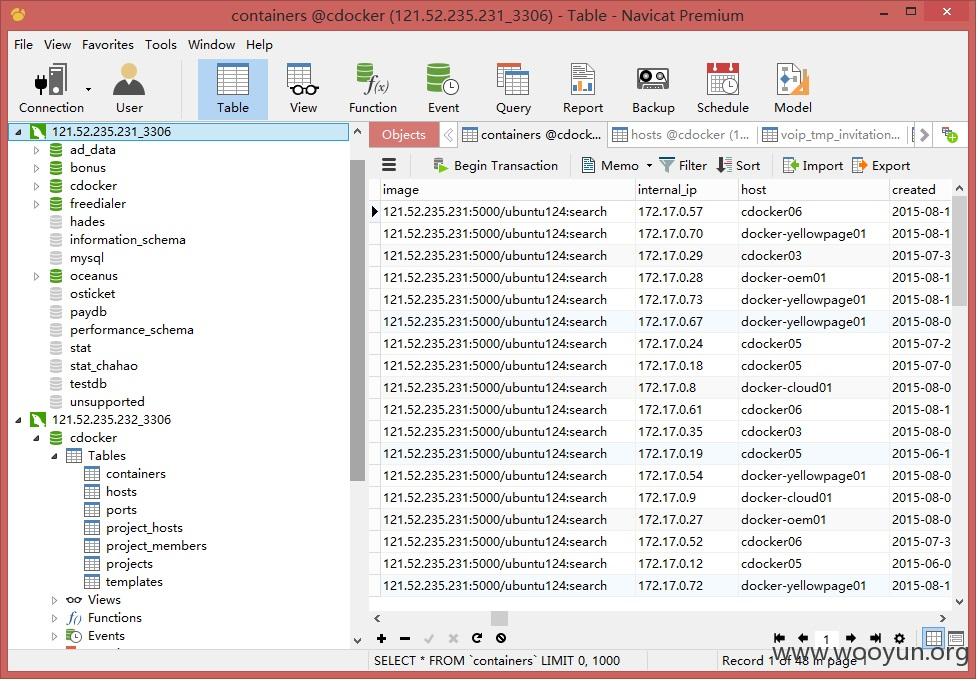Image resolution: width=978 pixels, height=681 pixels.
Task: Go to the last page of records
Action: (875, 638)
